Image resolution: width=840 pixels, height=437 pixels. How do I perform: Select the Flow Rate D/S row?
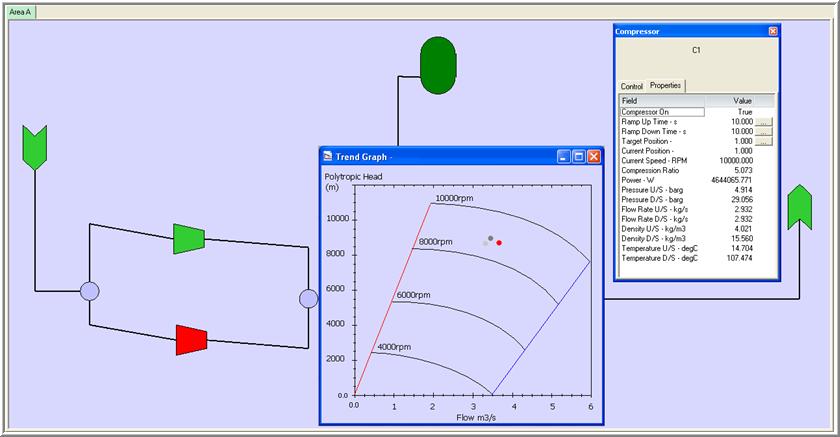point(697,219)
